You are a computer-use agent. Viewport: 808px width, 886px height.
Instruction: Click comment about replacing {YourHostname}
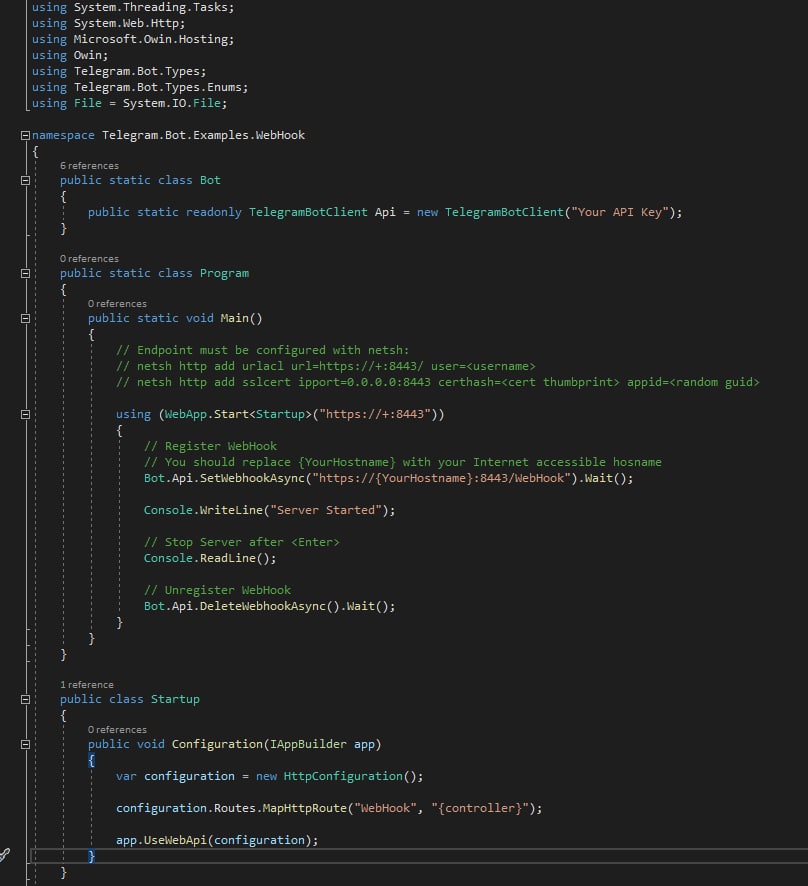pyautogui.click(x=402, y=462)
